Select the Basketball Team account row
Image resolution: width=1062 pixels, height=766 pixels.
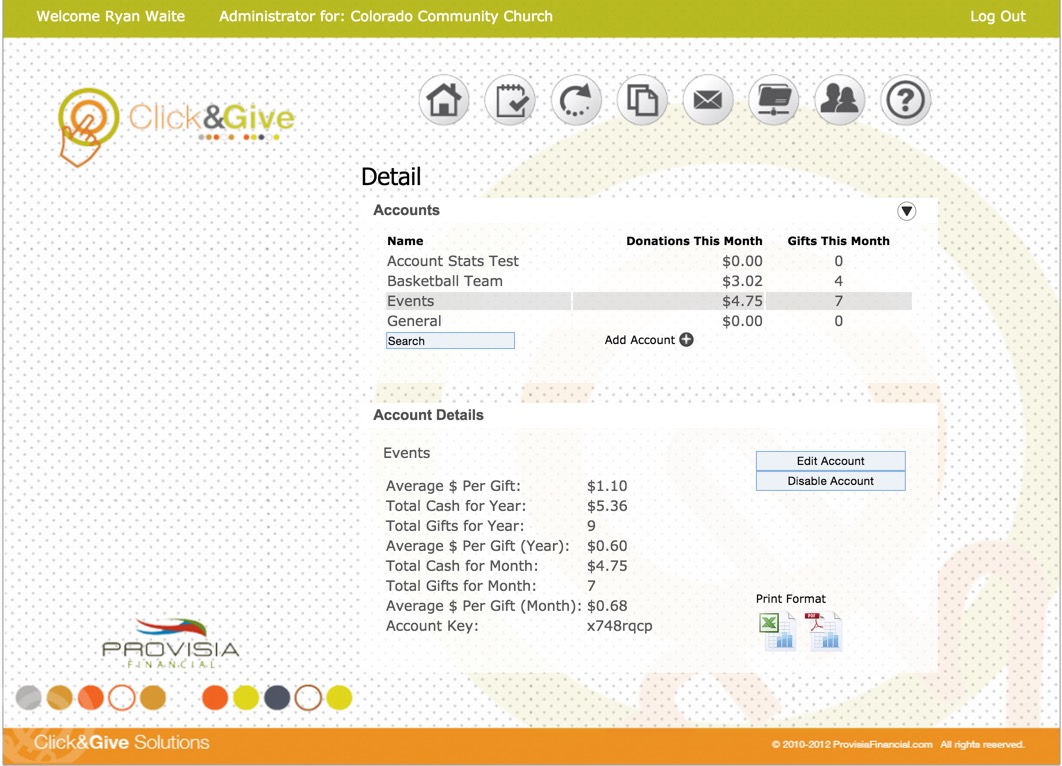[x=648, y=281]
